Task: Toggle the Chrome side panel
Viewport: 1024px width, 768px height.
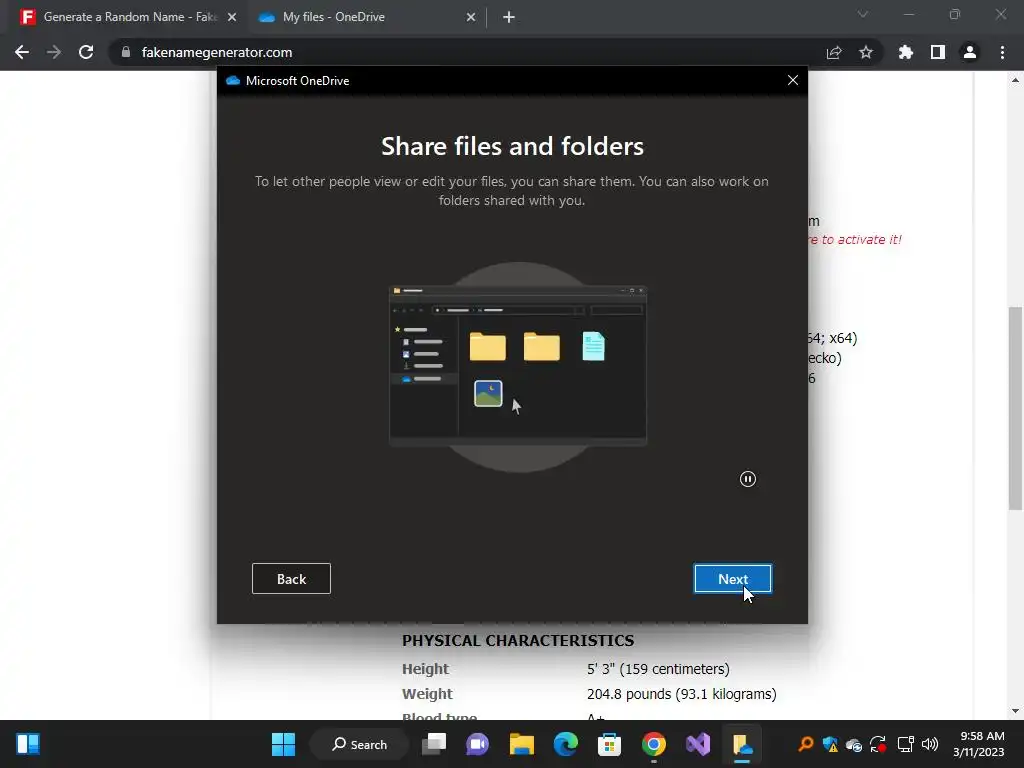Action: pyautogui.click(x=938, y=52)
